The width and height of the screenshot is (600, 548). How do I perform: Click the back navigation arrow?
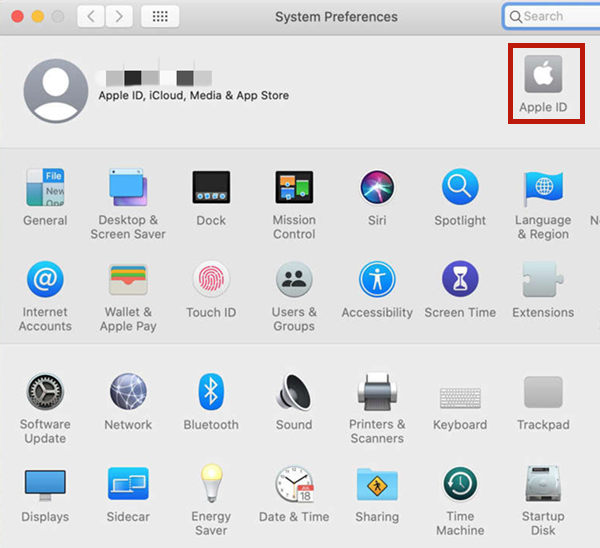coord(91,16)
